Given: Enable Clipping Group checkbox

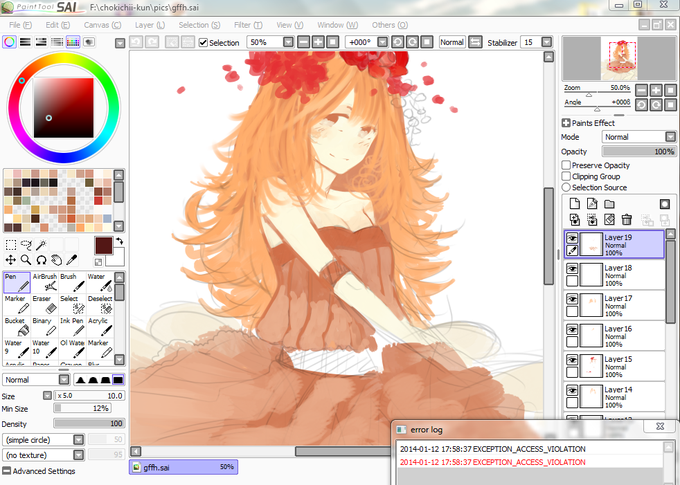Looking at the screenshot, I should (x=566, y=176).
